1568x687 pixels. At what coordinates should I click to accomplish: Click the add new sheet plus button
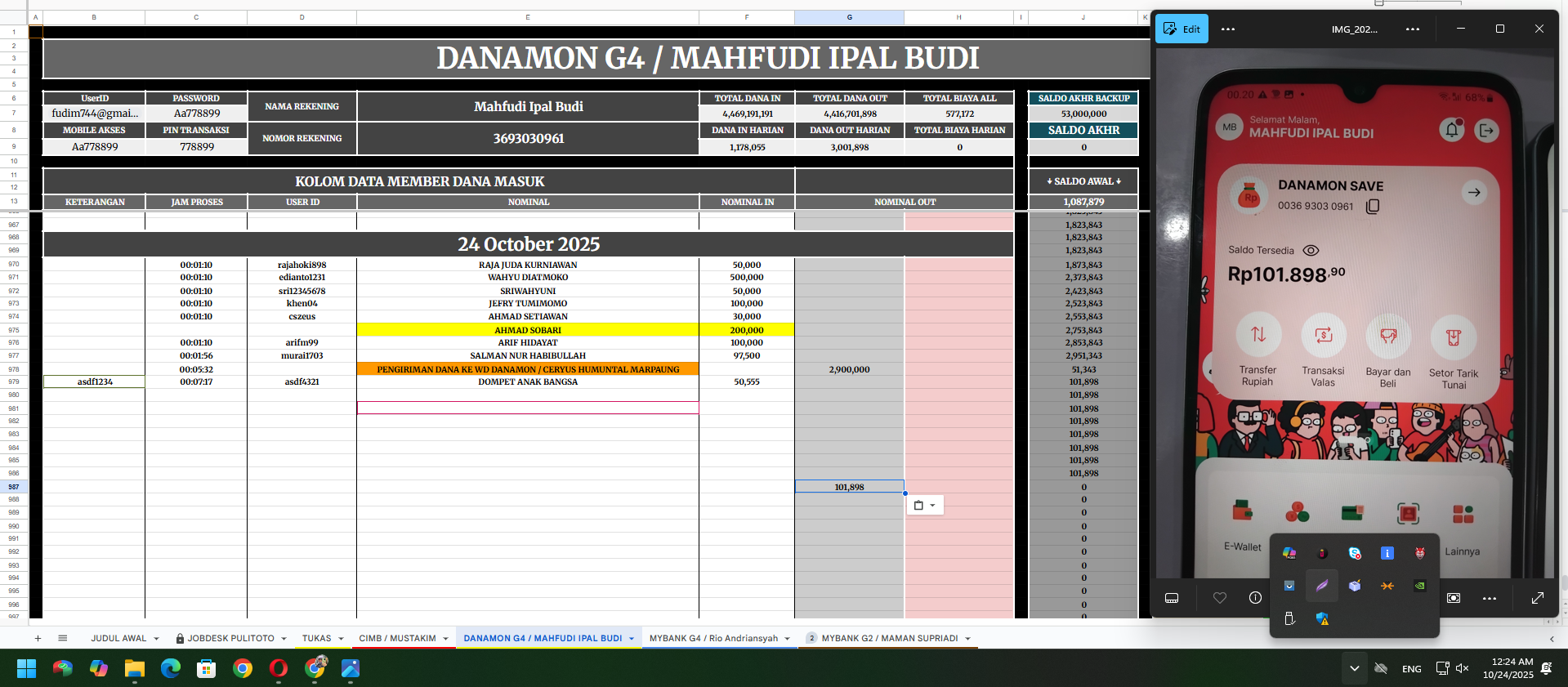pos(38,638)
